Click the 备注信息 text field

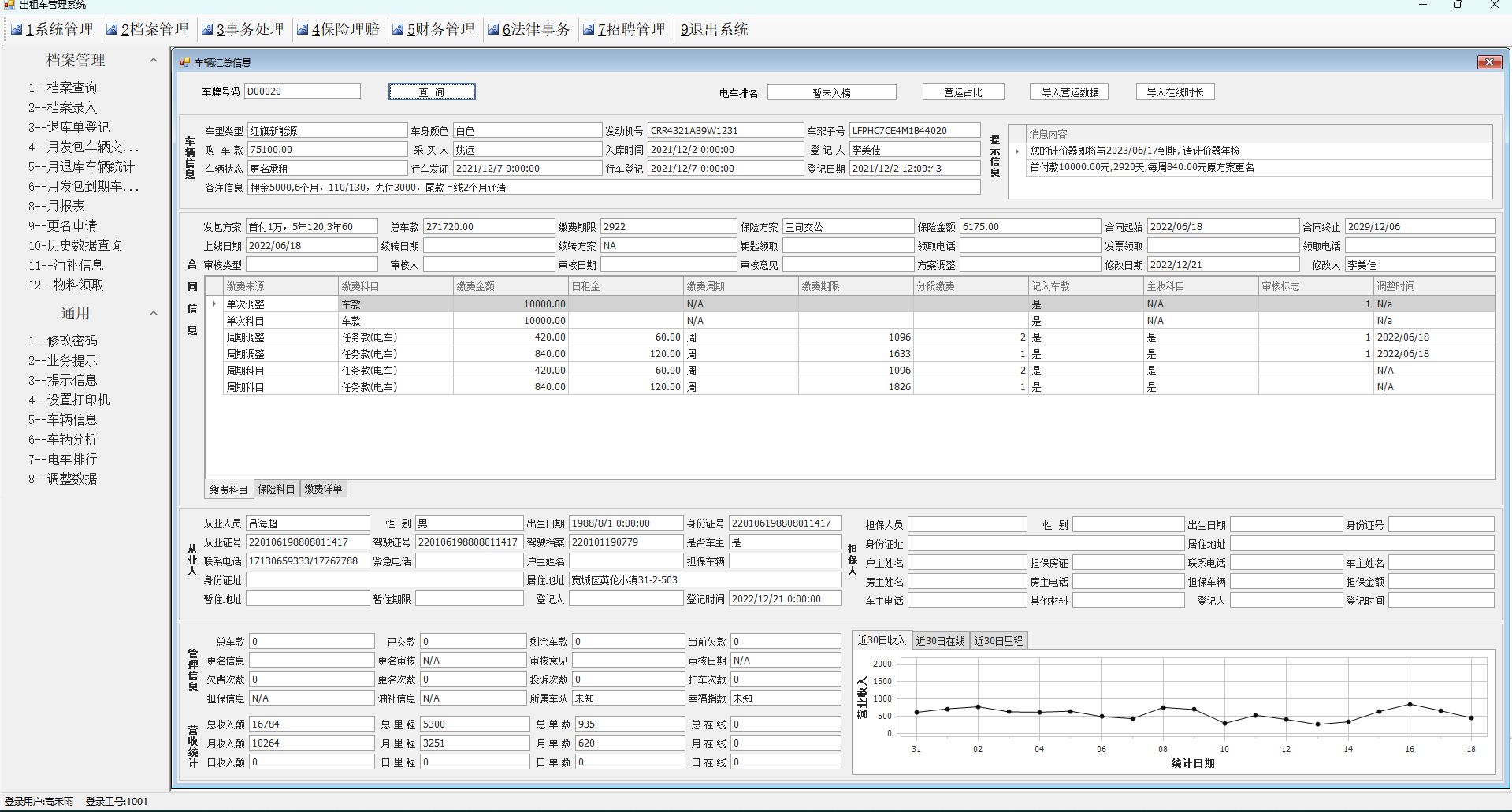coord(614,187)
